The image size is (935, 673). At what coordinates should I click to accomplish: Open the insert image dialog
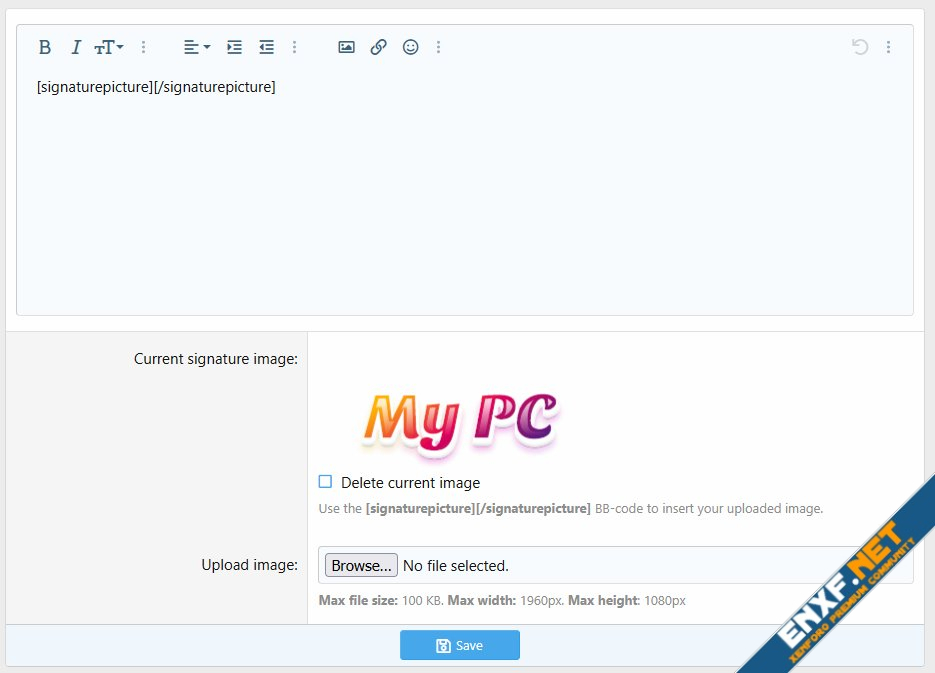coord(346,47)
